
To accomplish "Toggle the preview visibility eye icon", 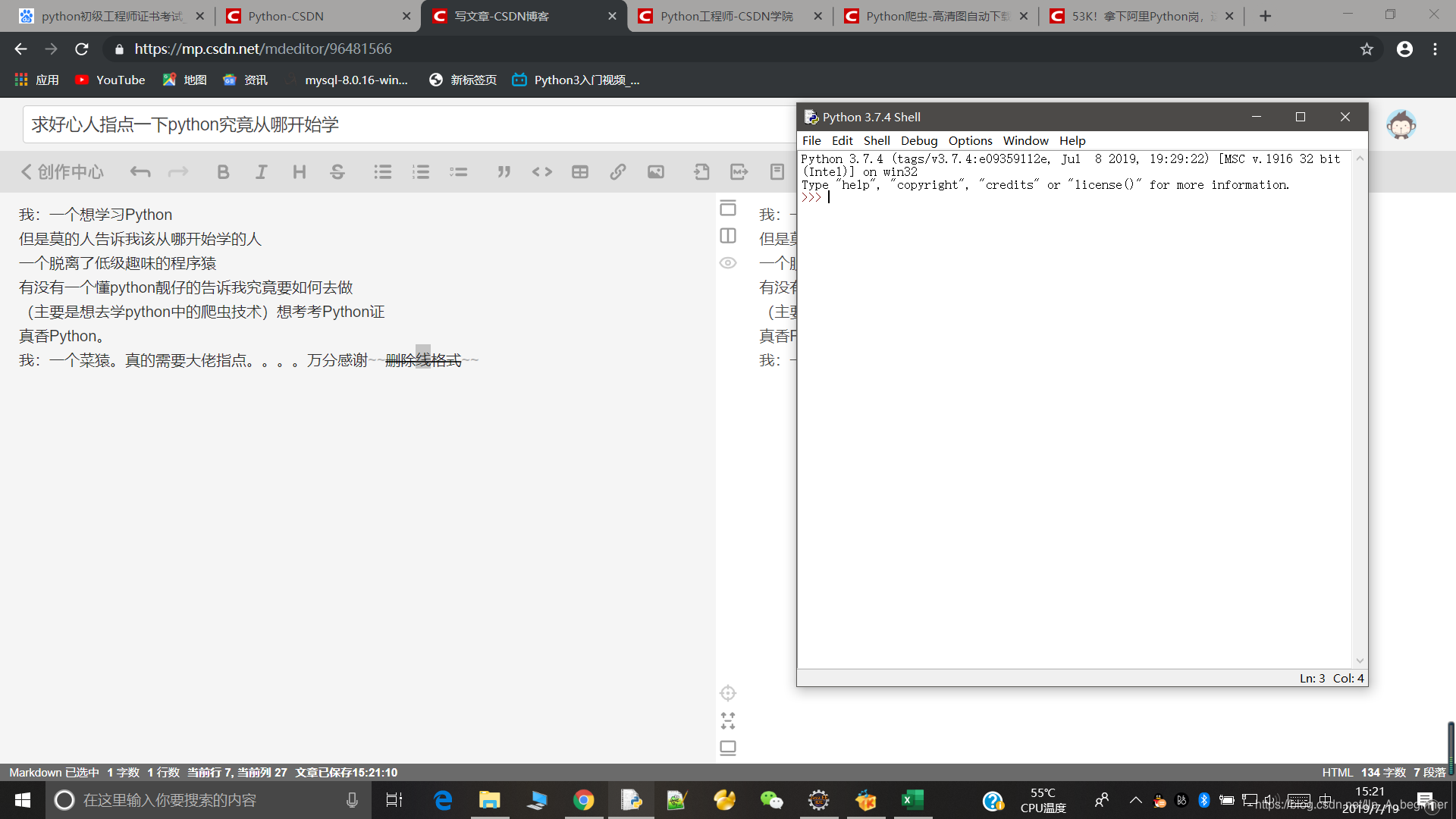I will [728, 263].
